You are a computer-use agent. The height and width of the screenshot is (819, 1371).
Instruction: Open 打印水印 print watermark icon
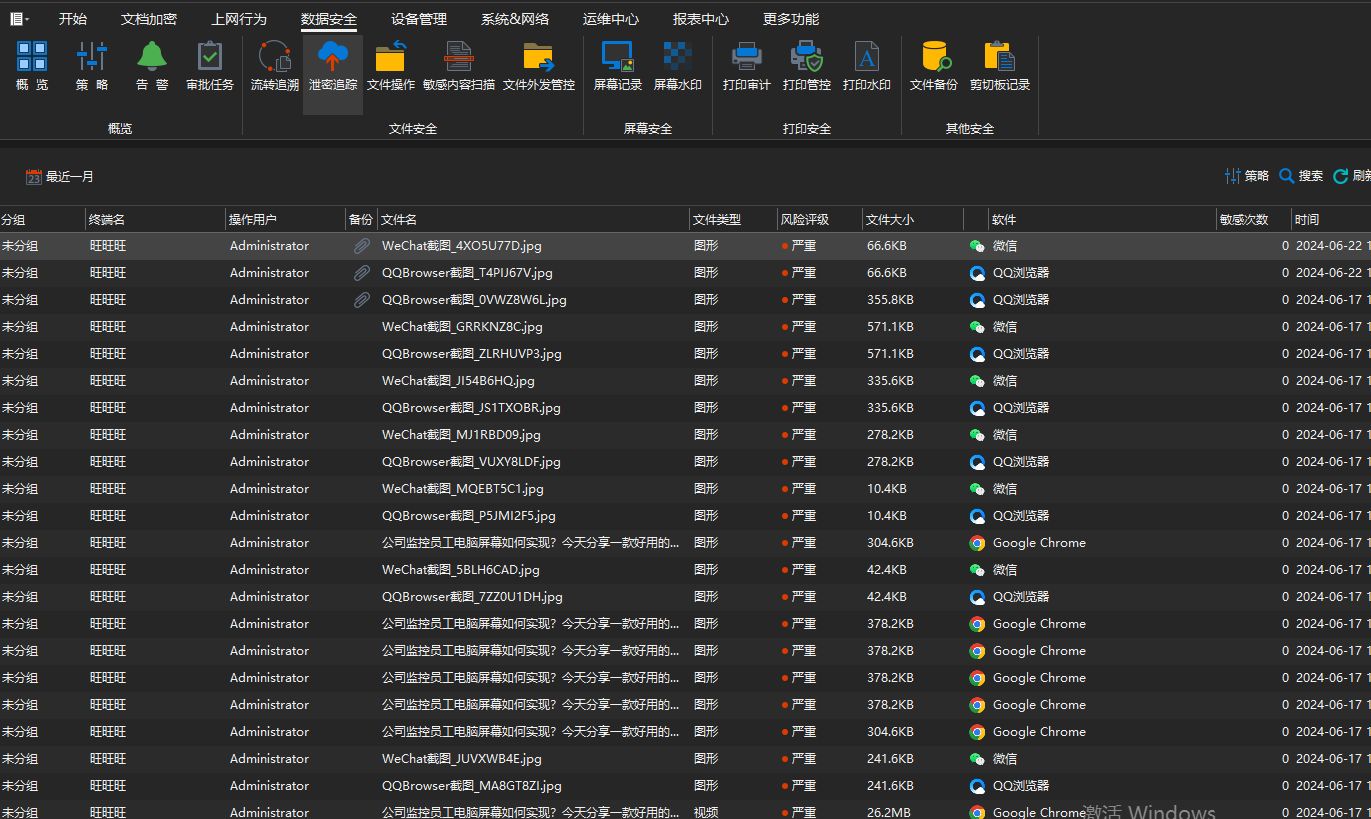867,56
